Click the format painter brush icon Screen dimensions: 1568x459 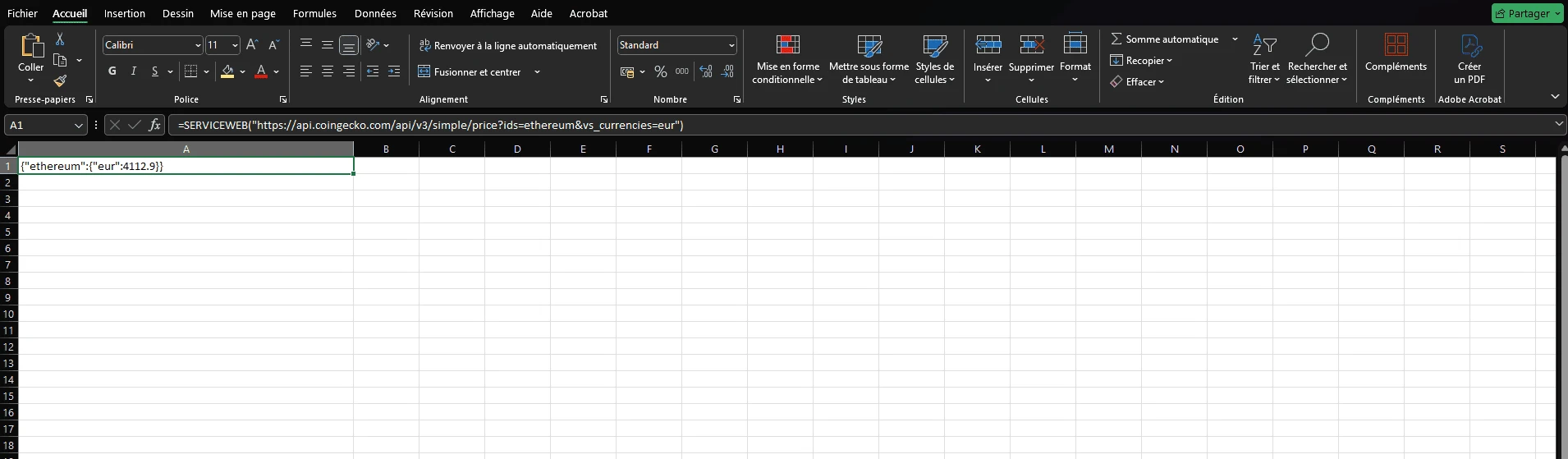(60, 80)
